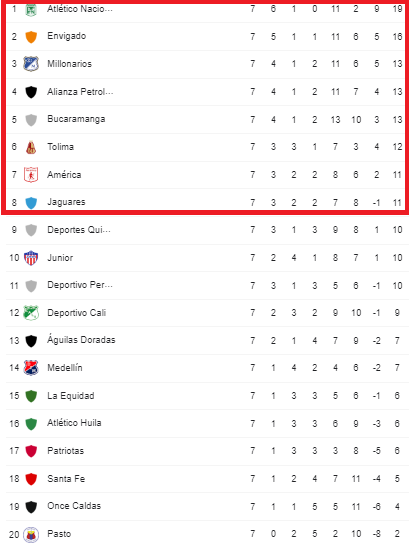
Task: Open the Alianza Petrolera team name
Action: 80,92
